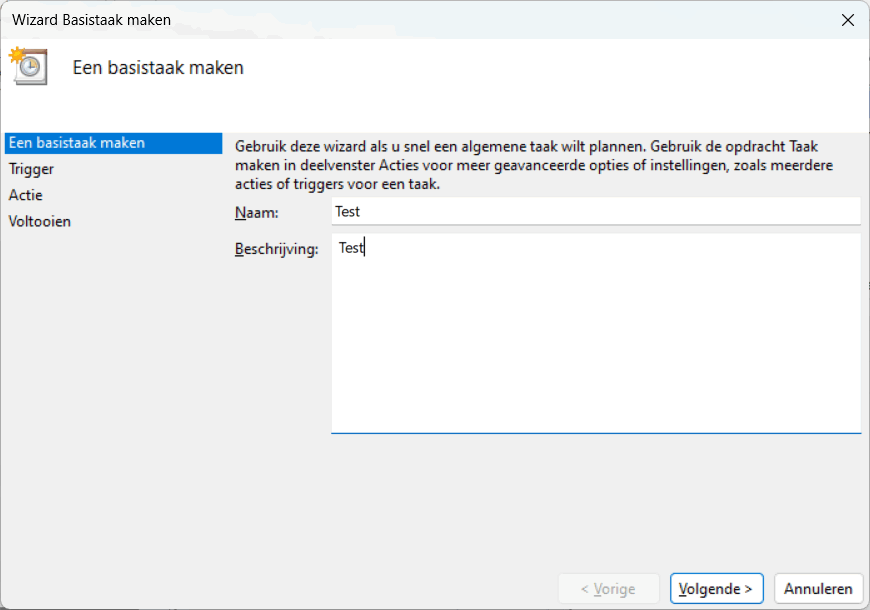Screen dimensions: 870x610
Task: Select 'Een basistaak maken' step in sidebar
Action: (x=77, y=143)
